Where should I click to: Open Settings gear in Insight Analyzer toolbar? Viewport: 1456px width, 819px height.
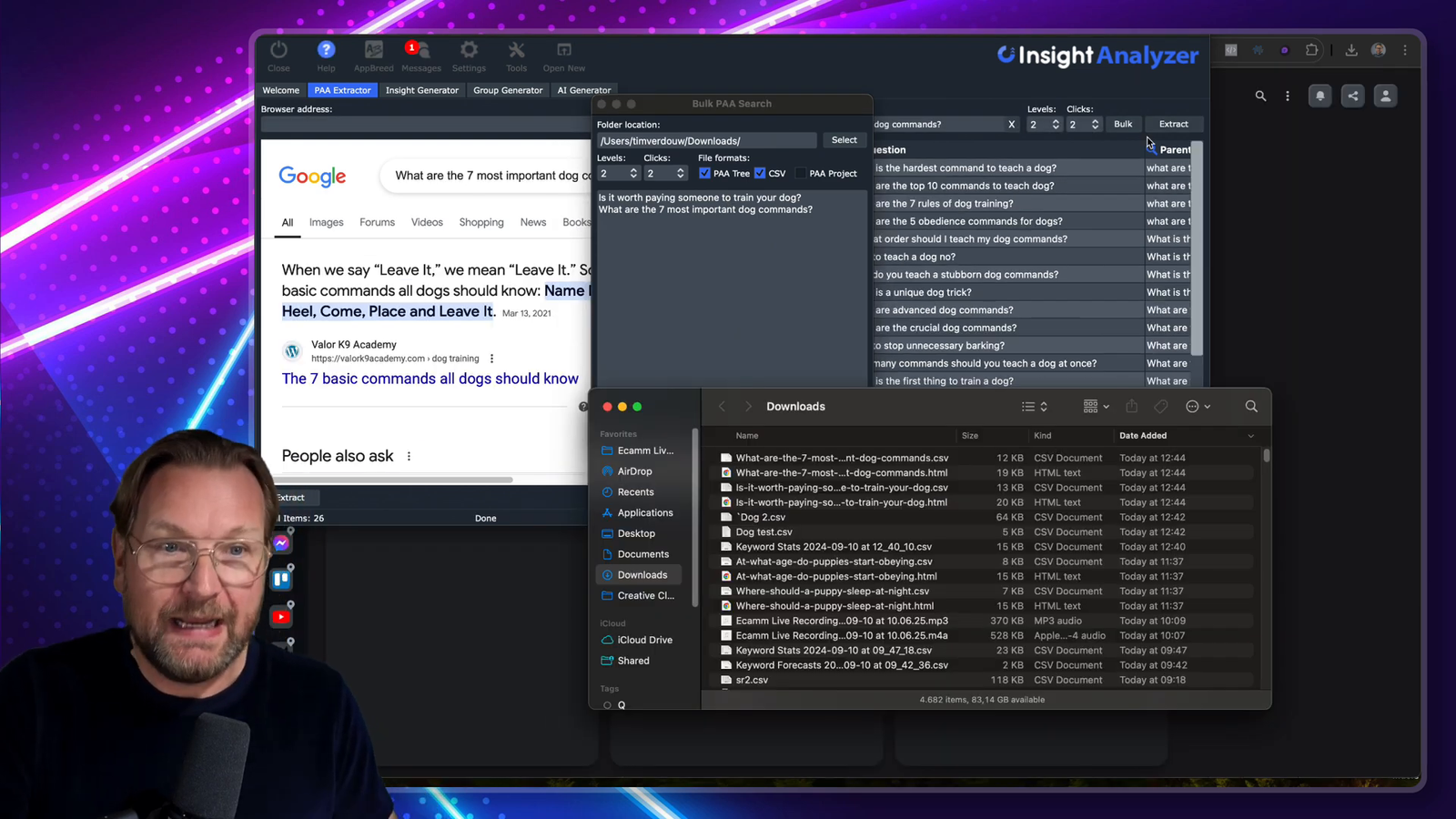469,50
